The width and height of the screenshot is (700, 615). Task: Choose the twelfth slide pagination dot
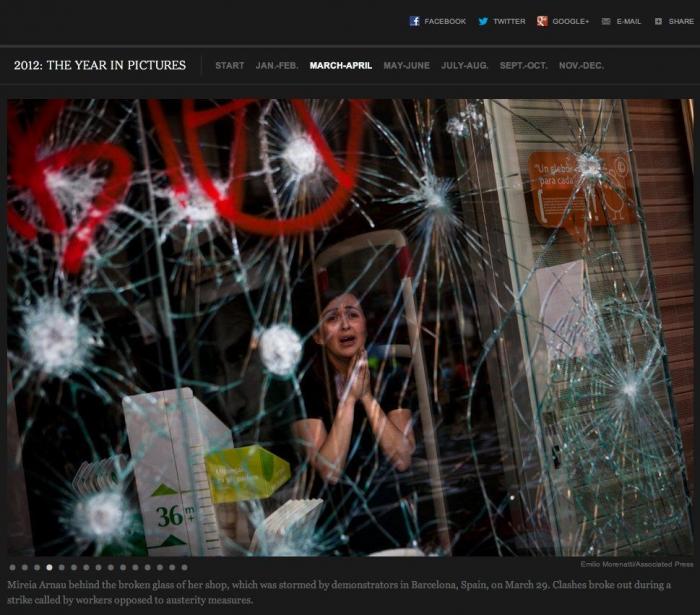pyautogui.click(x=147, y=567)
